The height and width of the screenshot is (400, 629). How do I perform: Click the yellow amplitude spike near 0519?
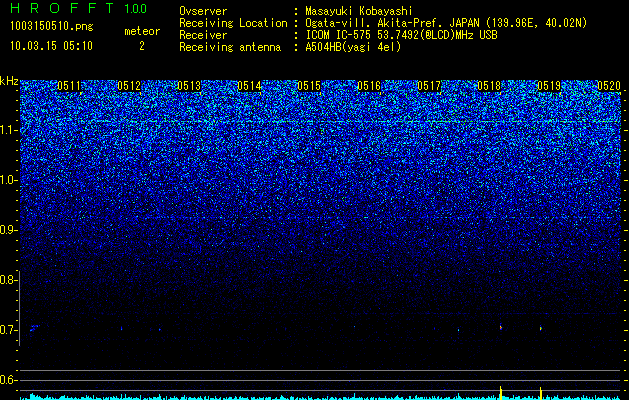[541, 393]
